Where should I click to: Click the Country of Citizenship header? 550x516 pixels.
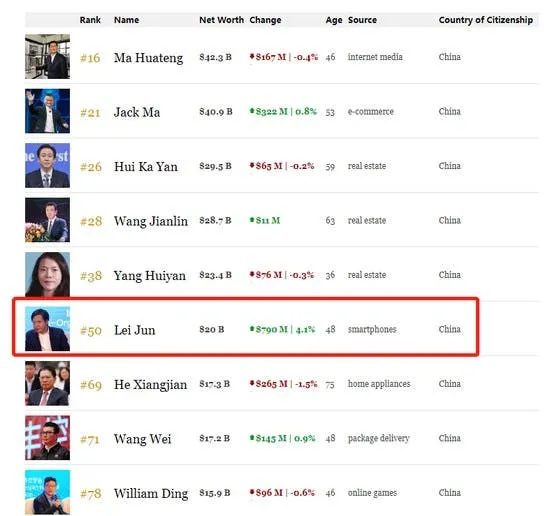click(x=486, y=20)
